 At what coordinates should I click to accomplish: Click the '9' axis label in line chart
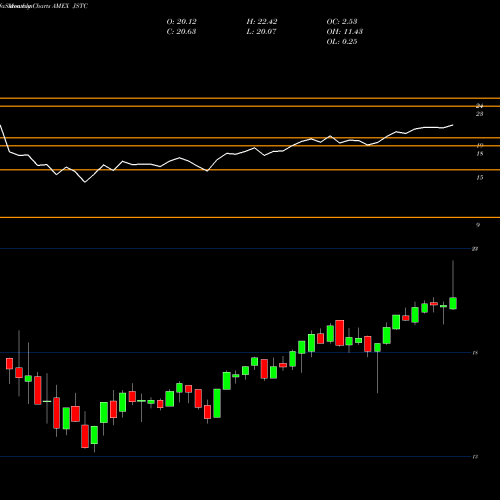pos(478,225)
